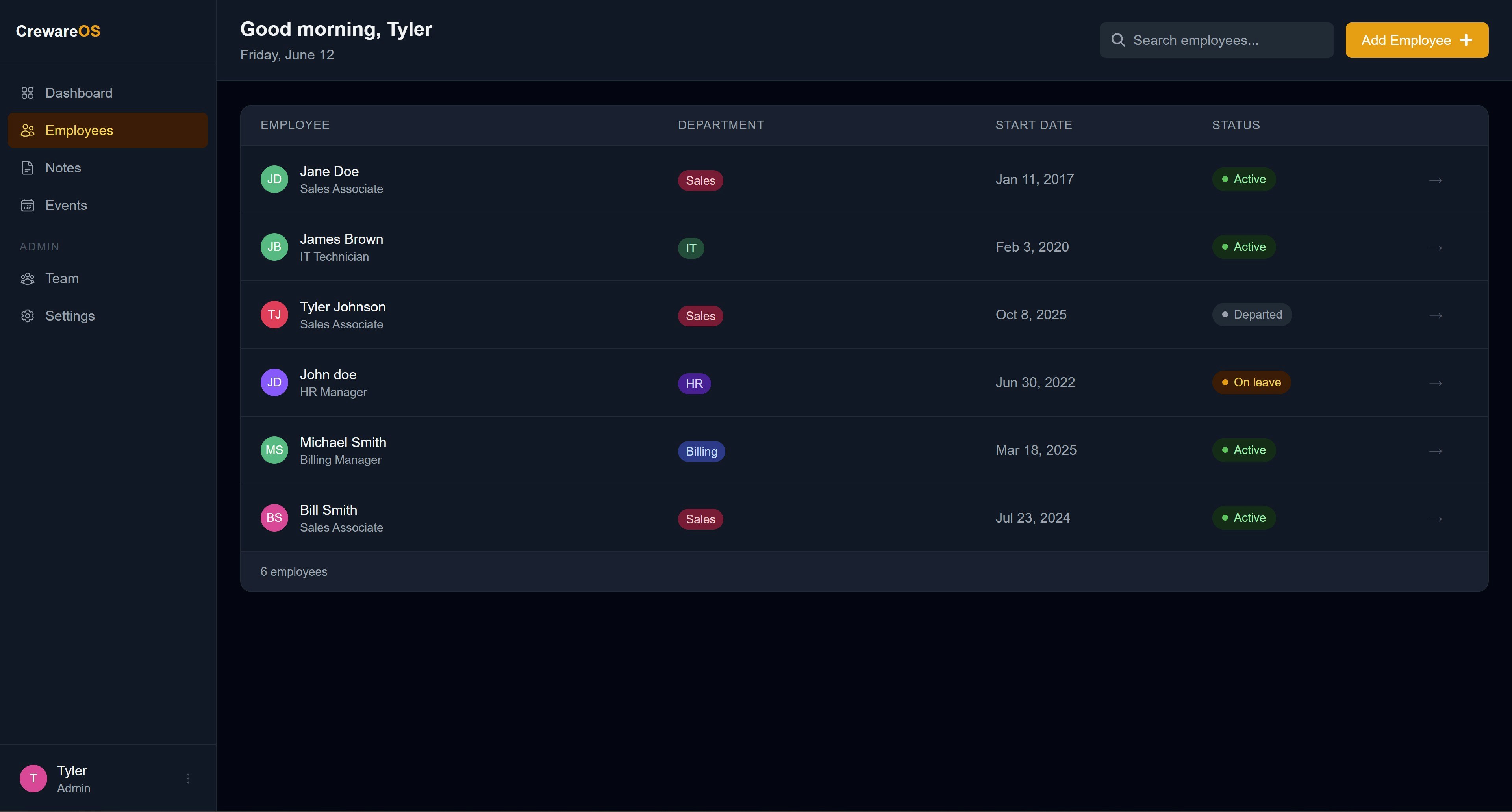Click Bill Smith's Active status pill

tap(1244, 518)
